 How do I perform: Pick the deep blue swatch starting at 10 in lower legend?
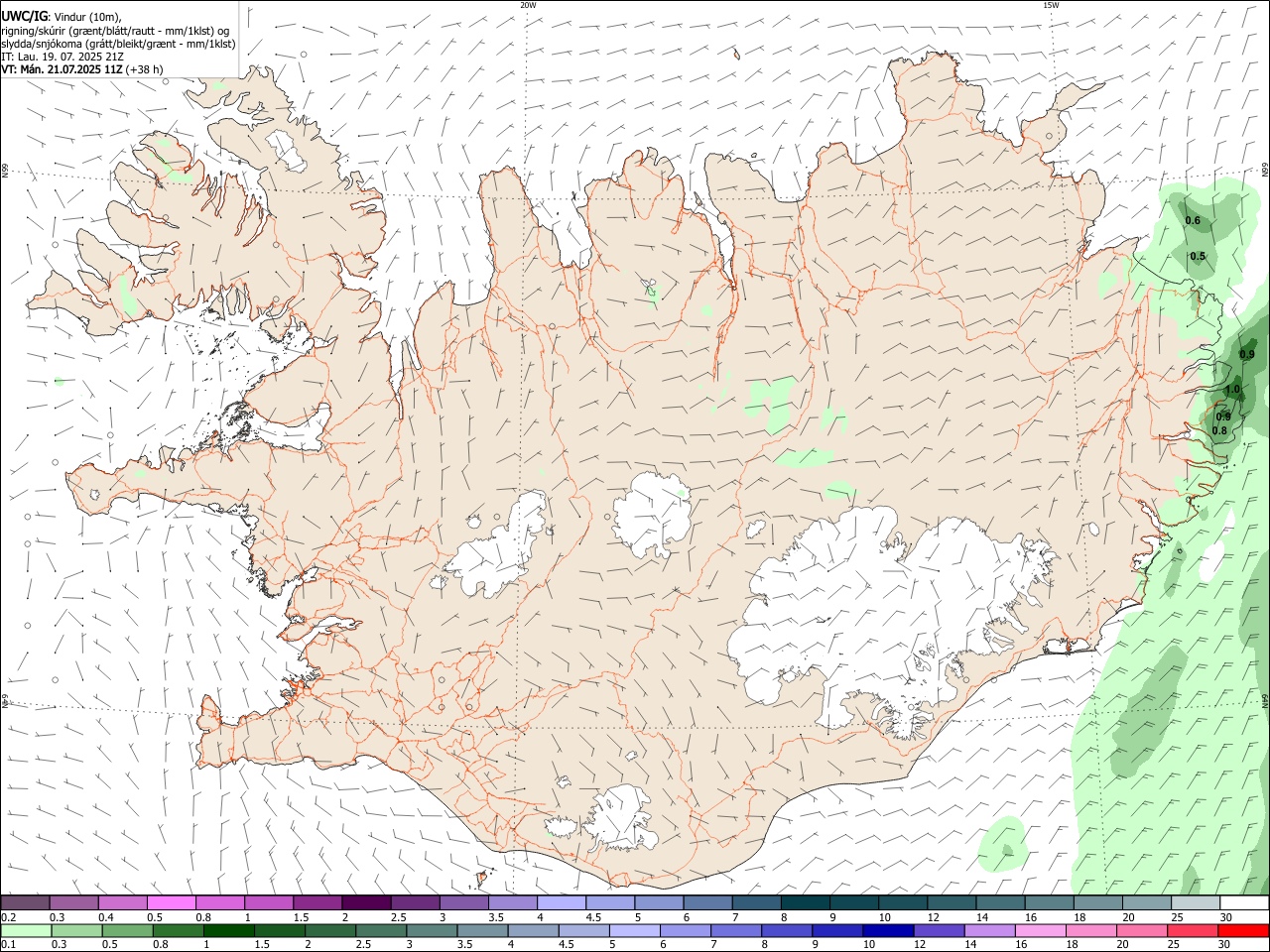tap(887, 931)
